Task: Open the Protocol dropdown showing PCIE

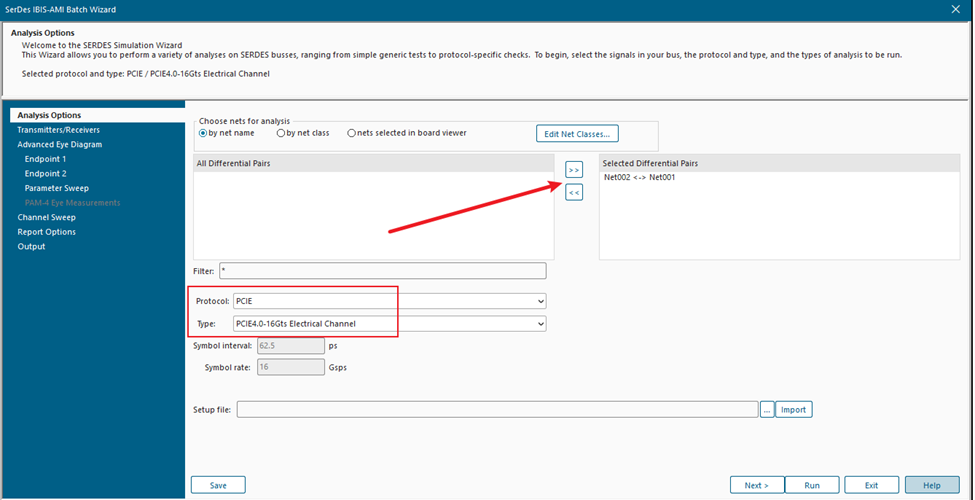Action: point(389,301)
